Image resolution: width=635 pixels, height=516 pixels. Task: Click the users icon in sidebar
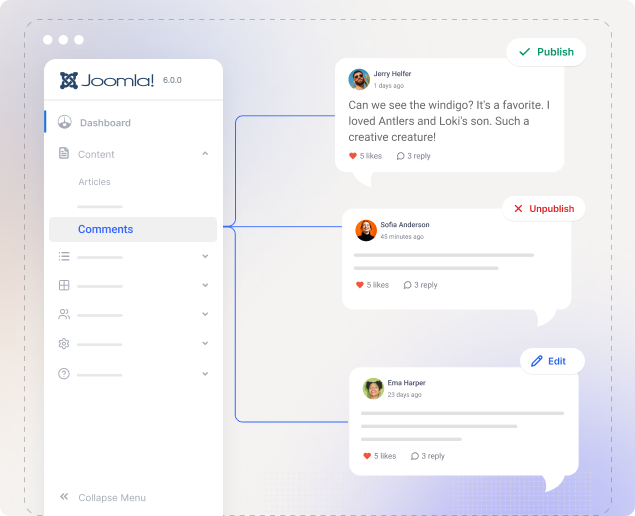[x=64, y=314]
